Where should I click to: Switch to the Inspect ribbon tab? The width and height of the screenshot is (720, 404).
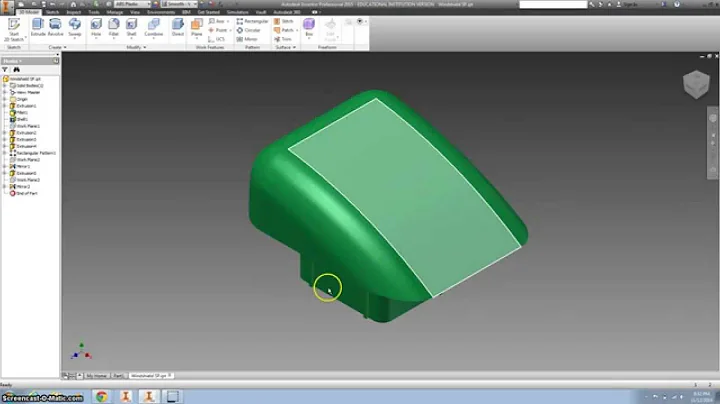(73, 12)
